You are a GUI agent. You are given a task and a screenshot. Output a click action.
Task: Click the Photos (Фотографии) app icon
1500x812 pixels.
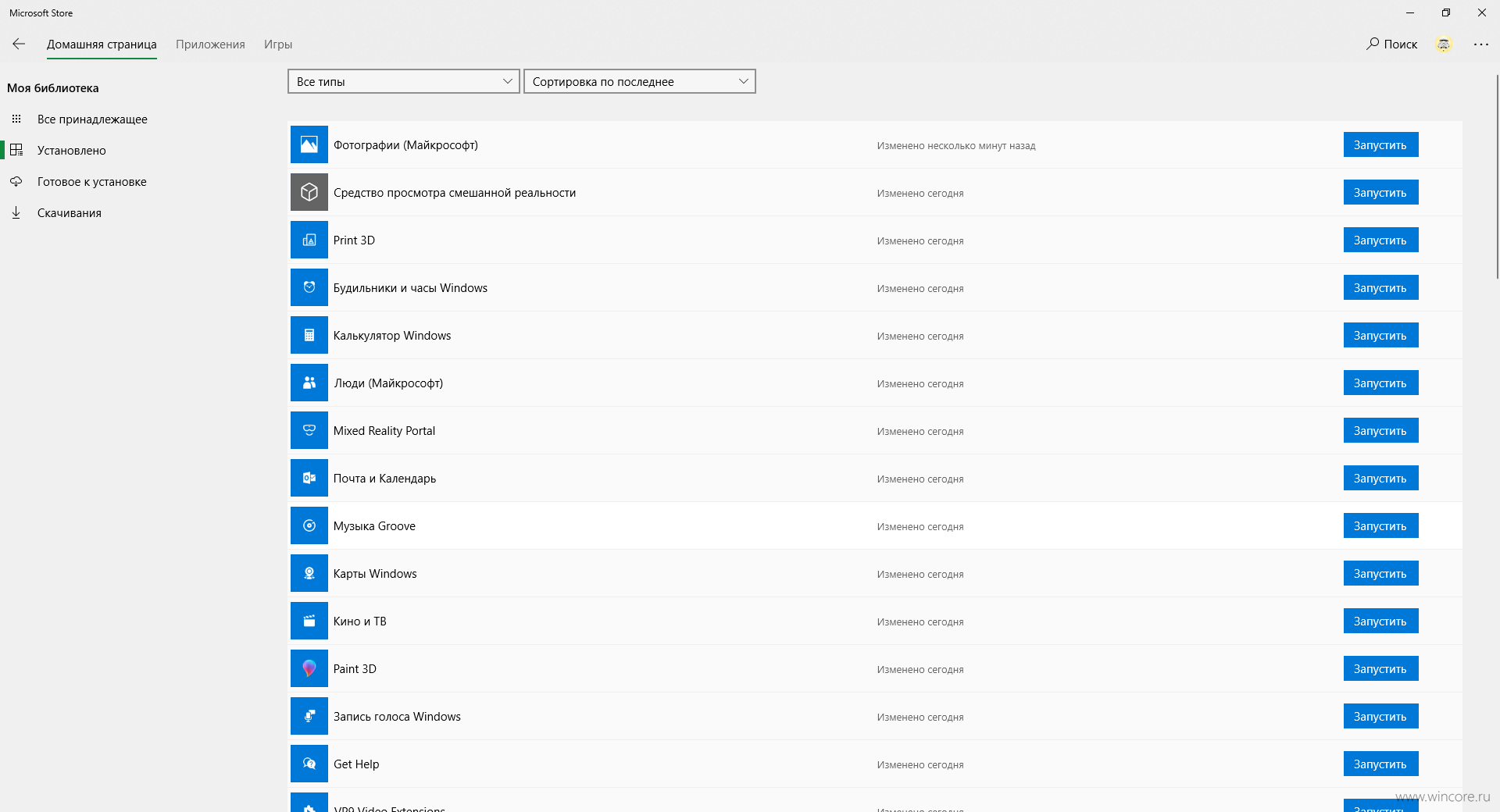click(309, 144)
